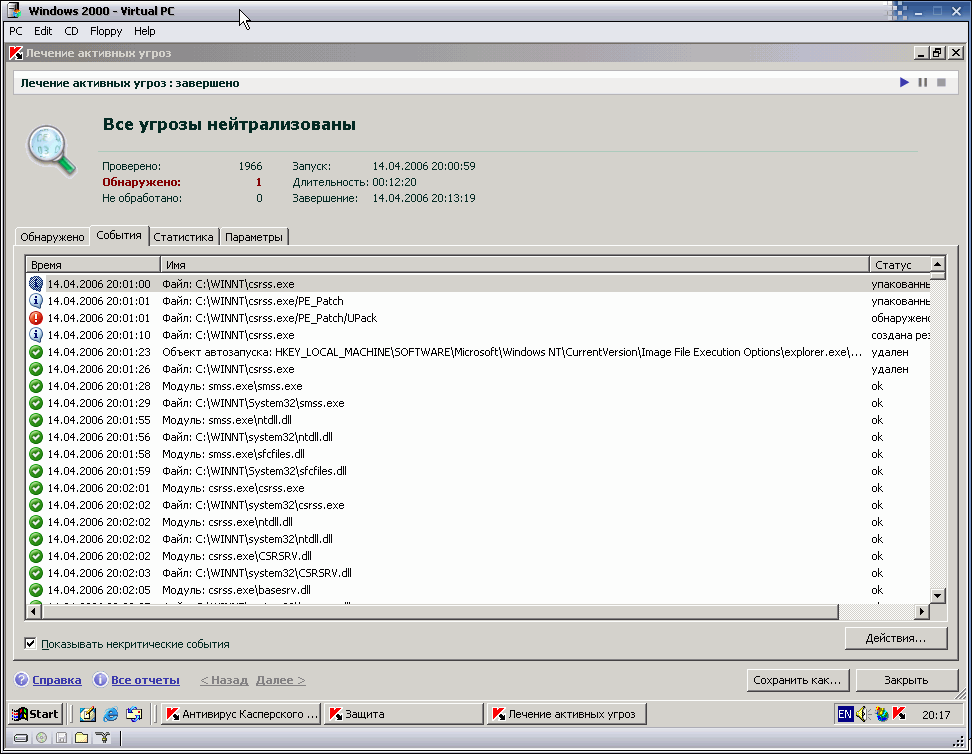Select row Модуль: csrss.exe\basesrv.dll
972x754 pixels.
tap(478, 590)
